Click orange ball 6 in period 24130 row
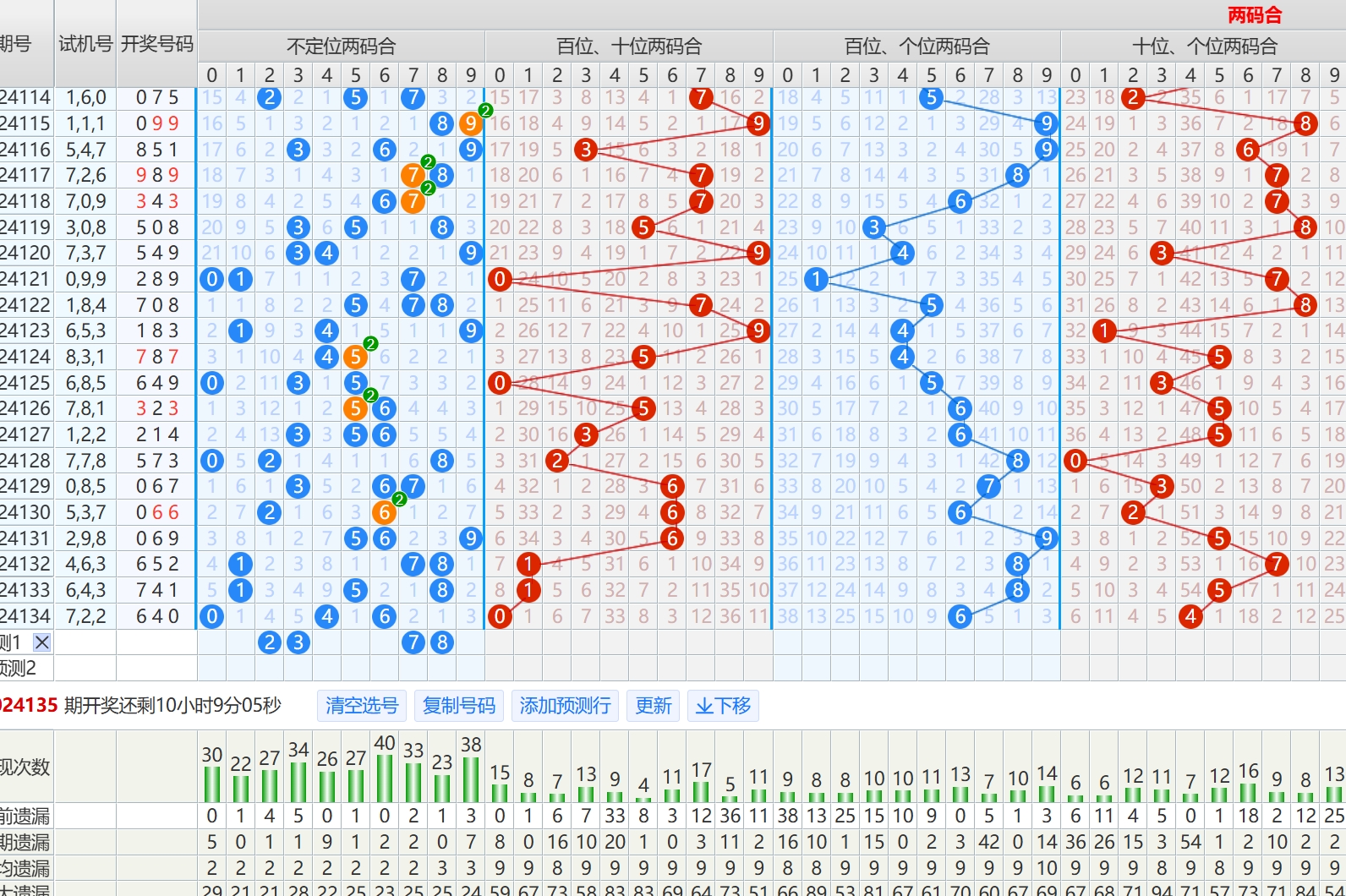The image size is (1346, 896). (x=384, y=513)
